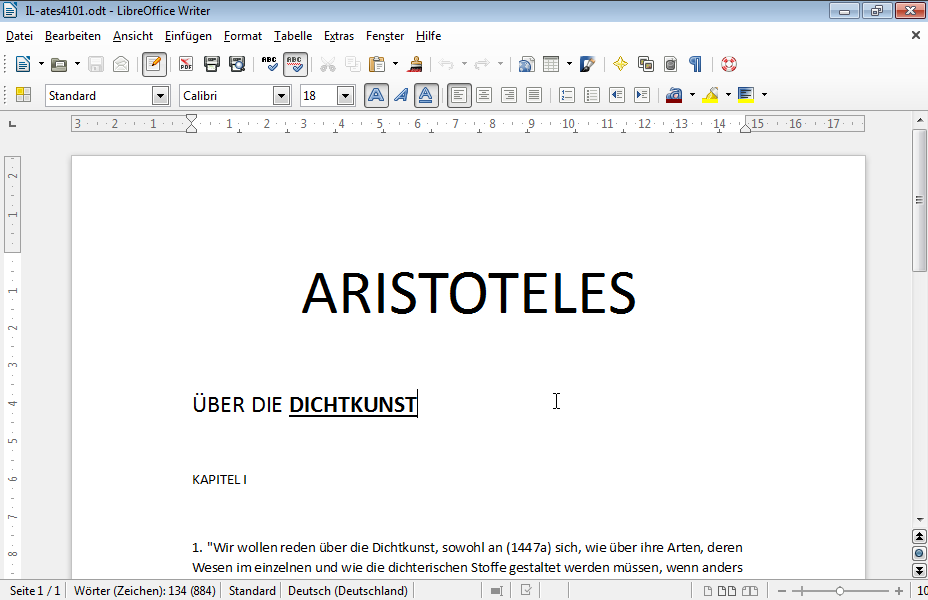Open the Format menu
928x600 pixels.
(x=243, y=36)
